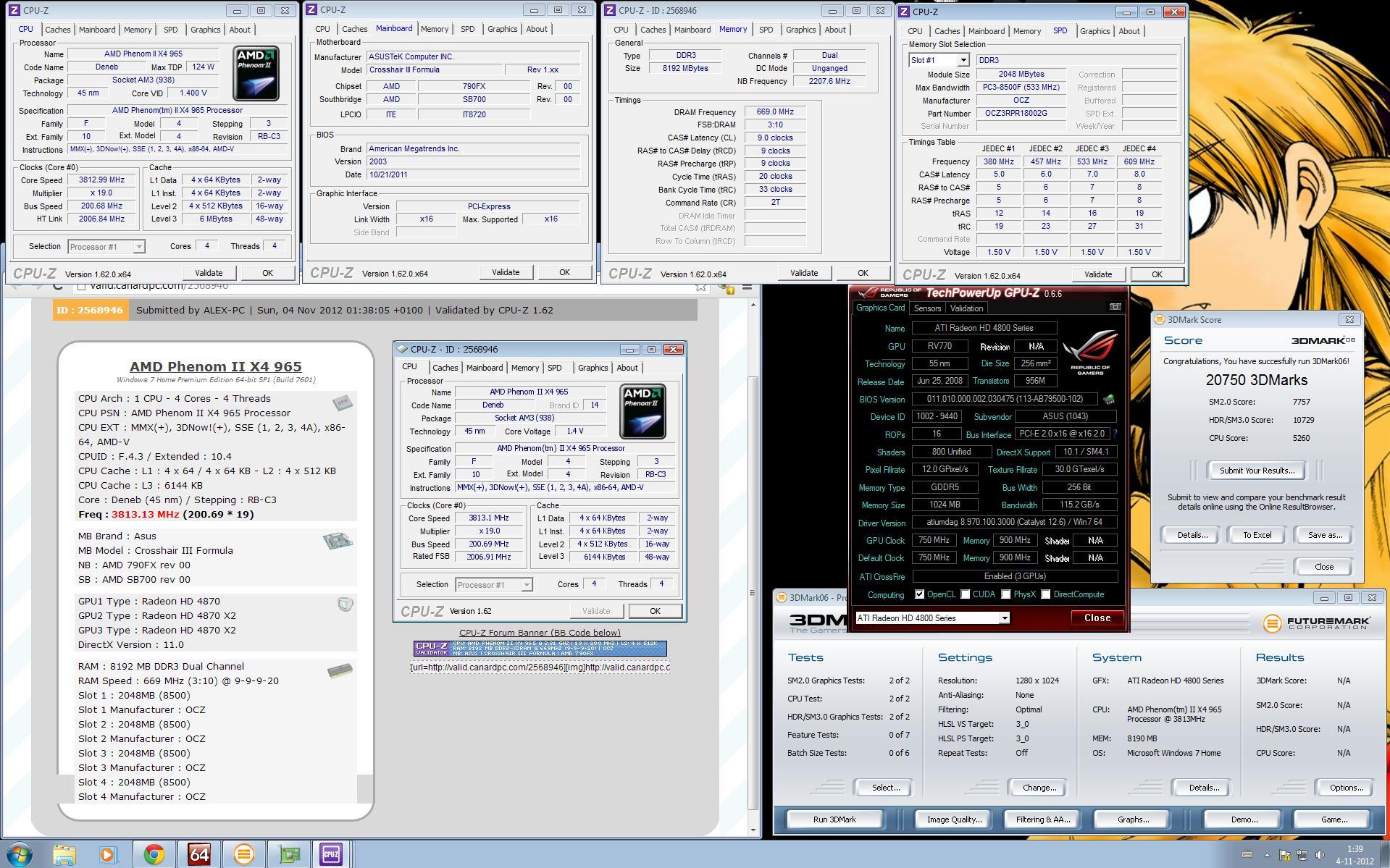Screen dimensions: 1390x868
Task: Click the network tray icon
Action: click(x=1302, y=855)
